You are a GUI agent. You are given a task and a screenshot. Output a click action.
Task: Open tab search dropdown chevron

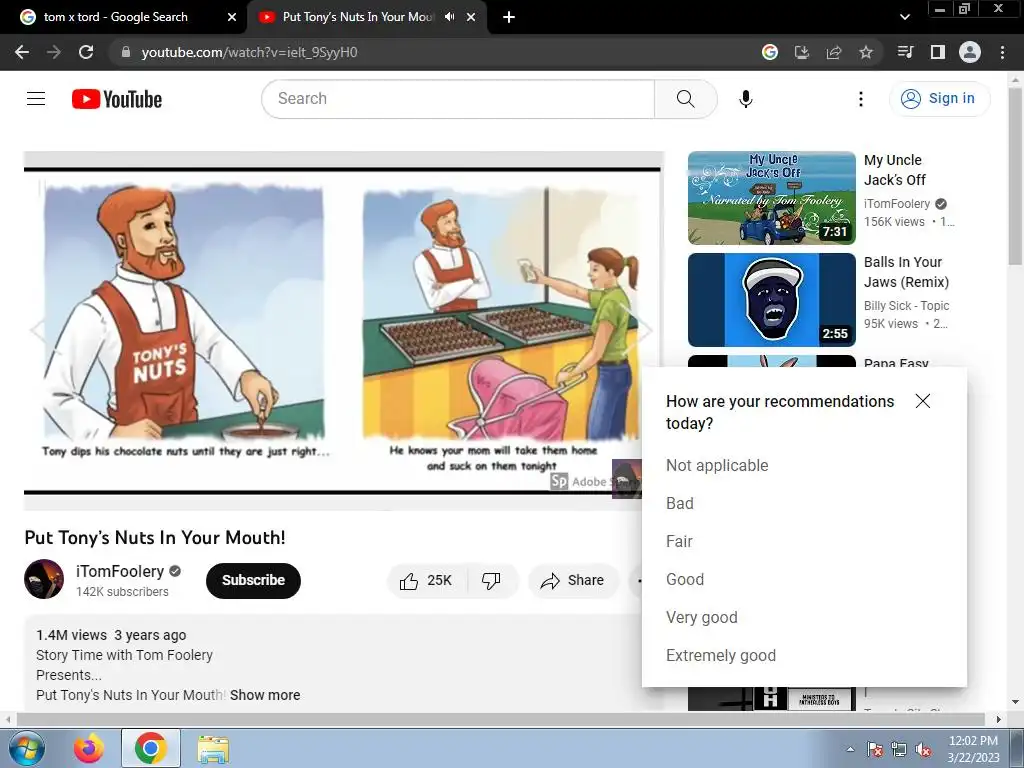[904, 17]
